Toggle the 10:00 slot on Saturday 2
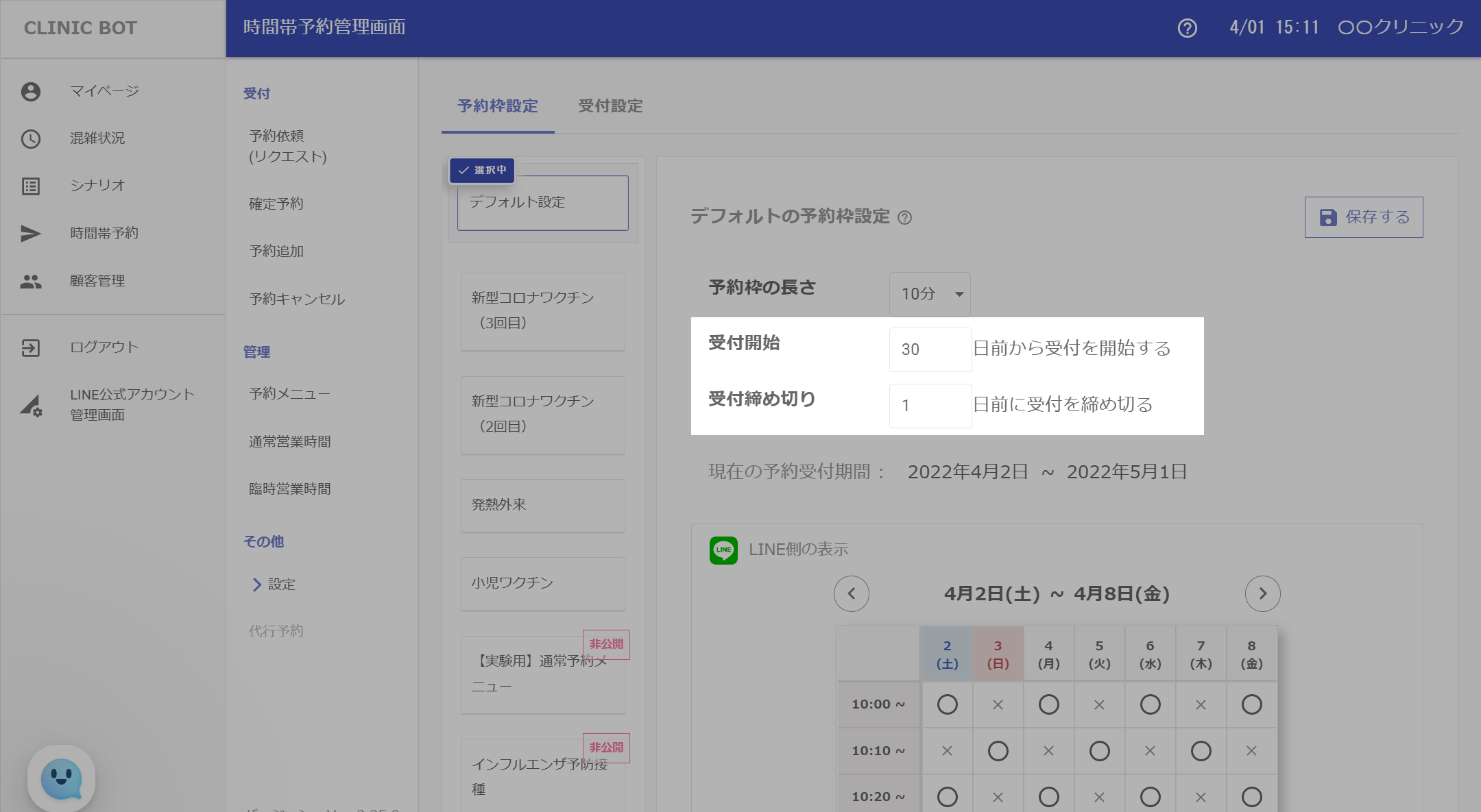This screenshot has height=812, width=1481. point(947,704)
